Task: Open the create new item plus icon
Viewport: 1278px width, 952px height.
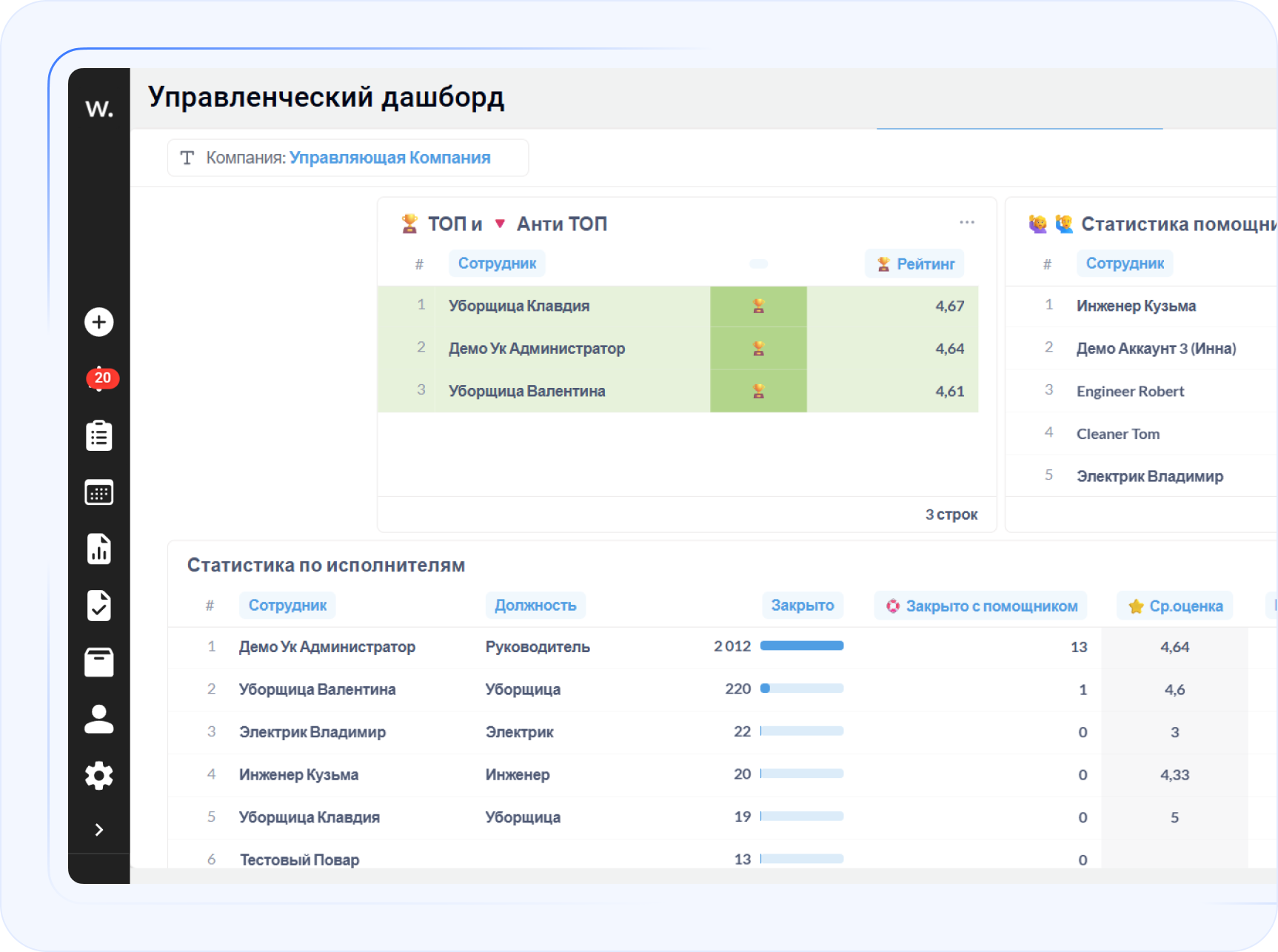Action: (x=98, y=321)
